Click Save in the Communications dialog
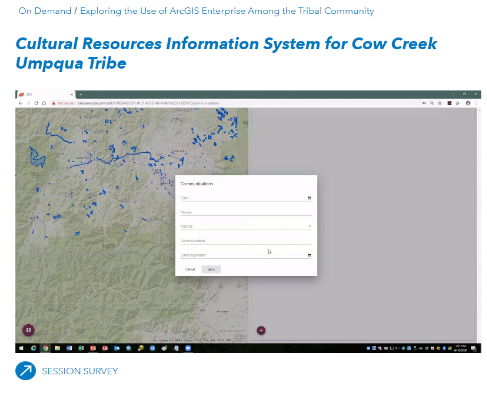Image resolution: width=487 pixels, height=398 pixels. pyautogui.click(x=211, y=269)
